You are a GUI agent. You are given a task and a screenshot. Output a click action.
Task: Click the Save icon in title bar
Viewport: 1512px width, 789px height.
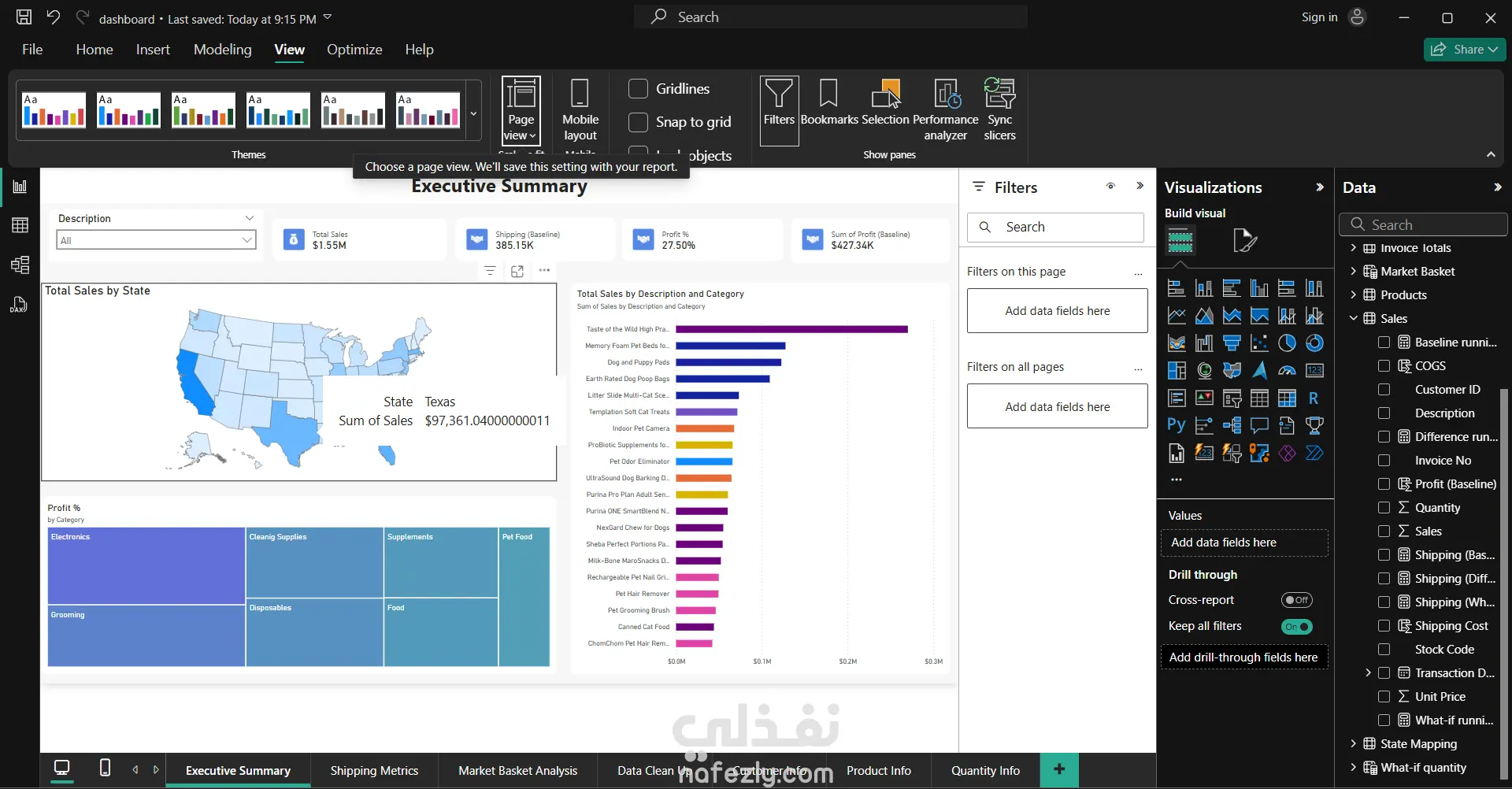point(24,17)
